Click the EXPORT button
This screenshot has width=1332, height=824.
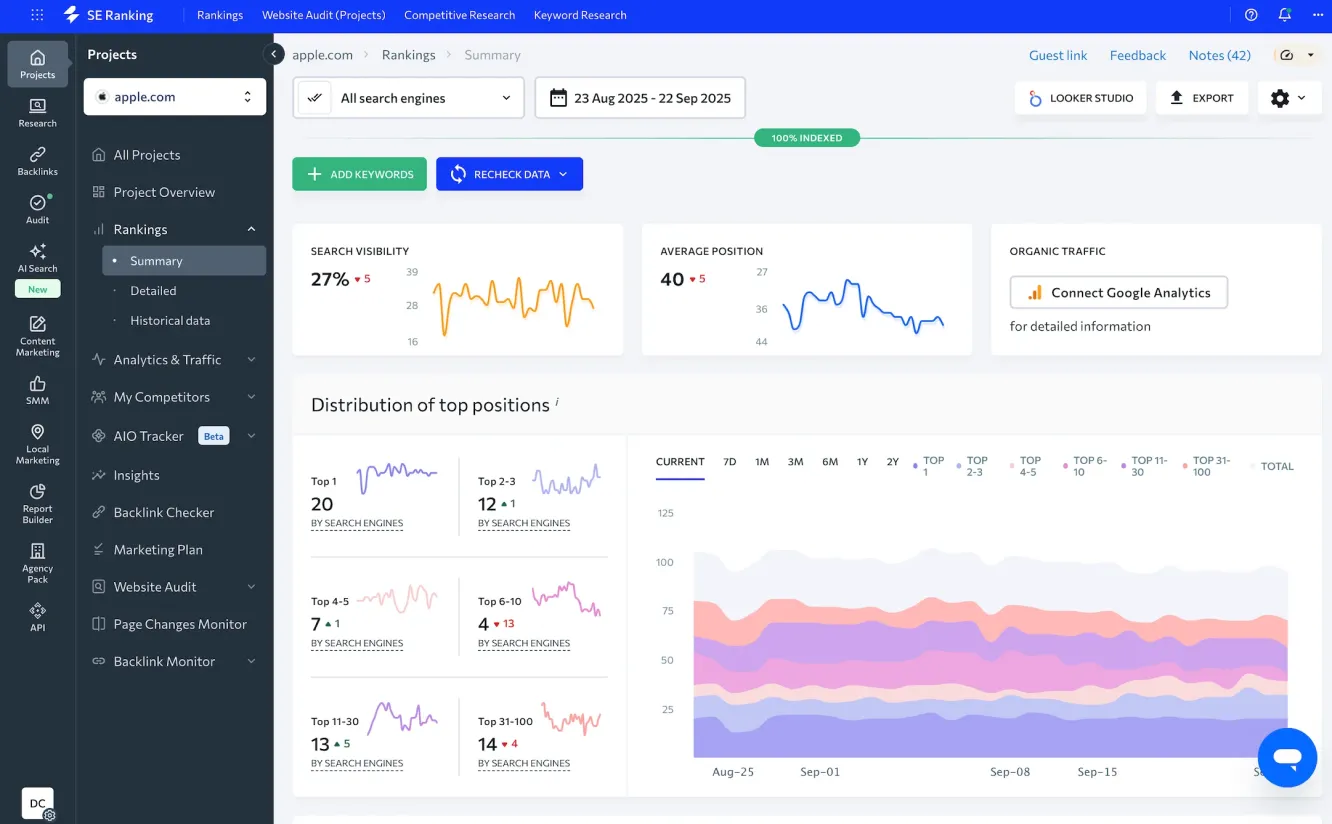click(1201, 98)
